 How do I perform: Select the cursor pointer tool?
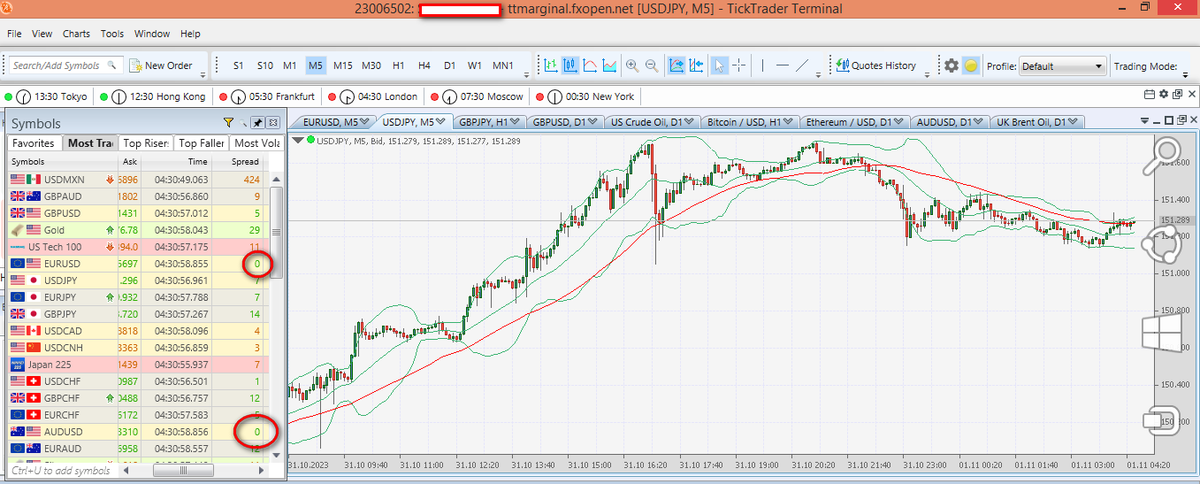coord(718,66)
